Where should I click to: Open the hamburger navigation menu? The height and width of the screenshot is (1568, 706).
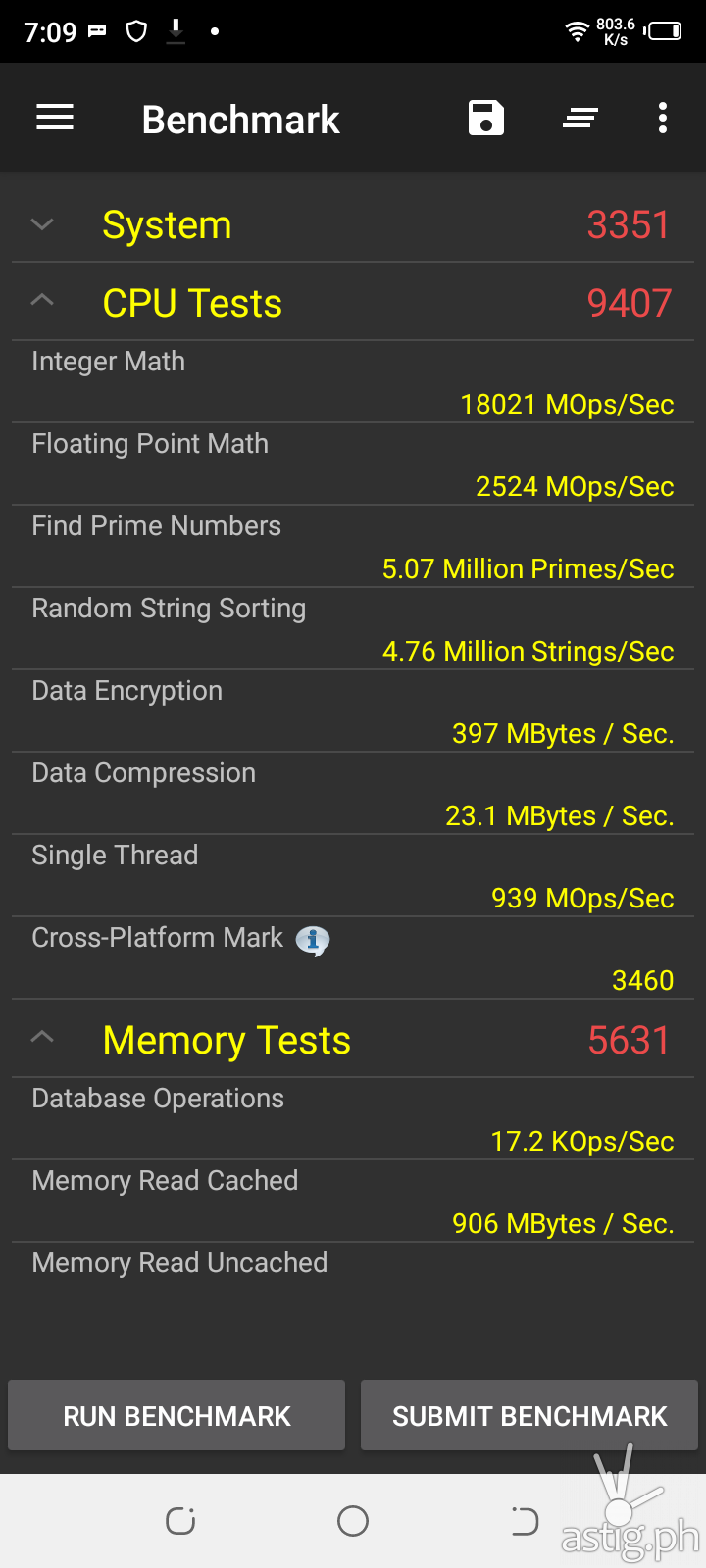pos(55,119)
